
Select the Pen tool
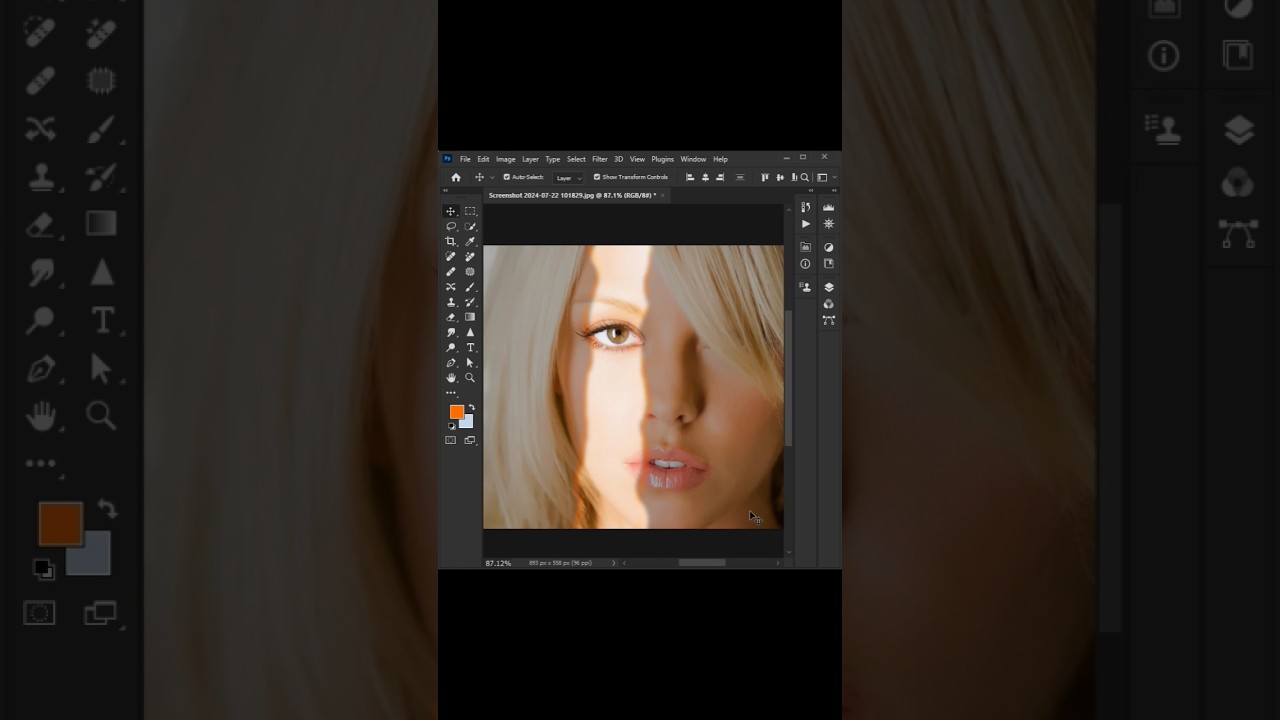pyautogui.click(x=451, y=362)
